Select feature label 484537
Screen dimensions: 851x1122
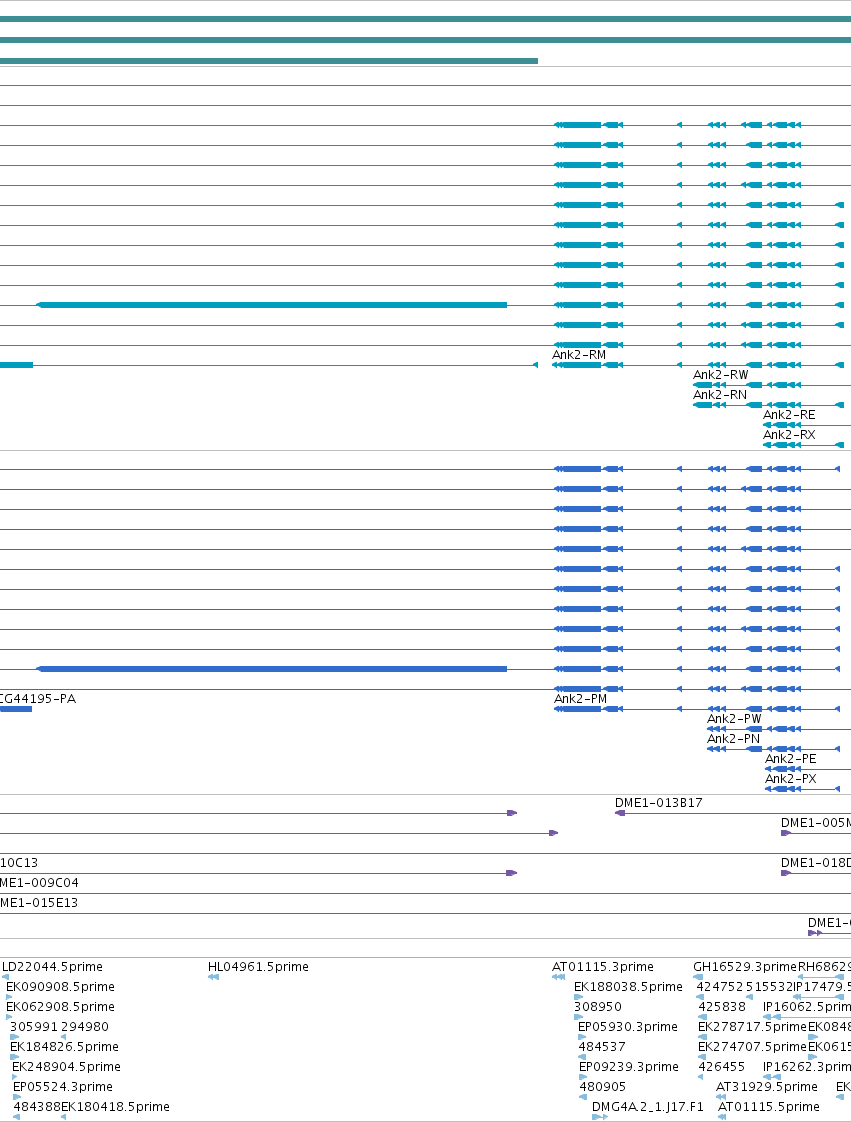602,1047
